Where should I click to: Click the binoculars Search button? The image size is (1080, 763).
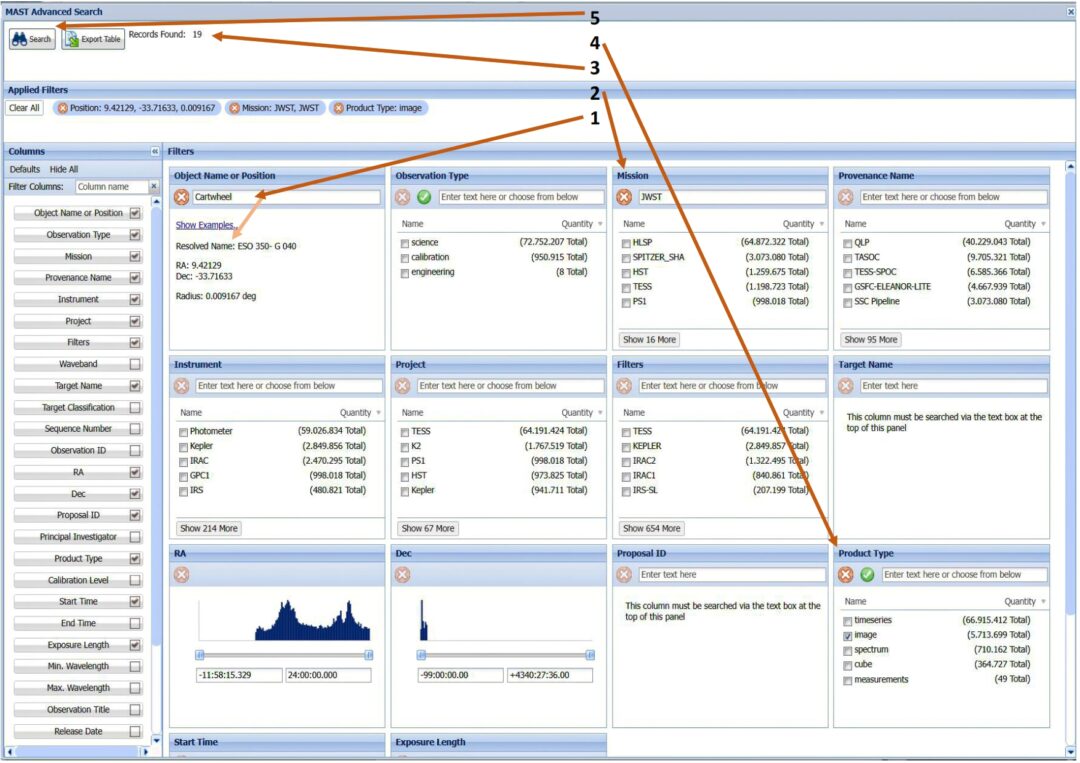click(31, 39)
